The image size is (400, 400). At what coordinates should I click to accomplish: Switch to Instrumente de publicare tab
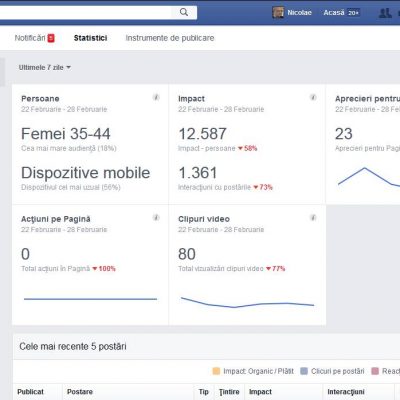point(170,38)
